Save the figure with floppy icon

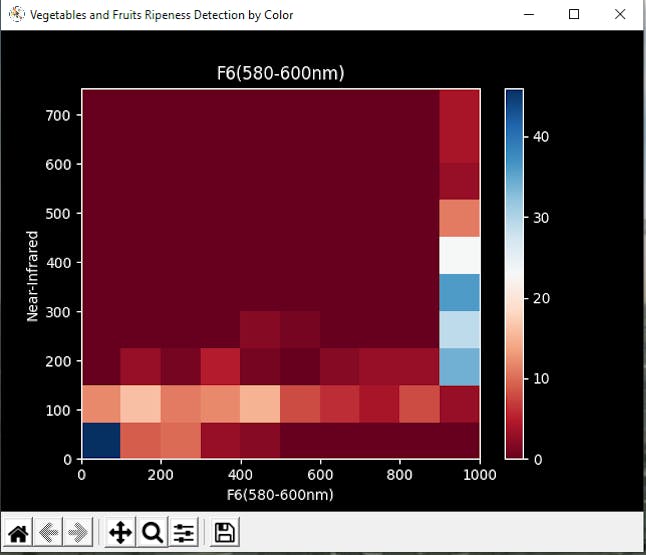click(x=225, y=532)
